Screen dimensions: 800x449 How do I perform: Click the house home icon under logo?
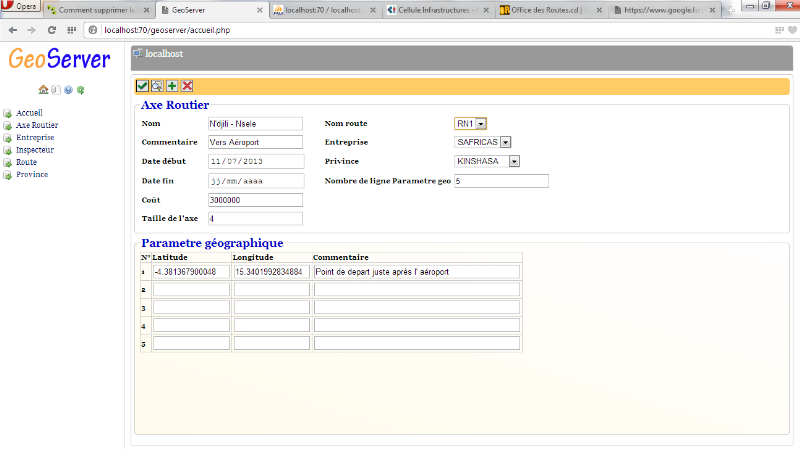43,90
